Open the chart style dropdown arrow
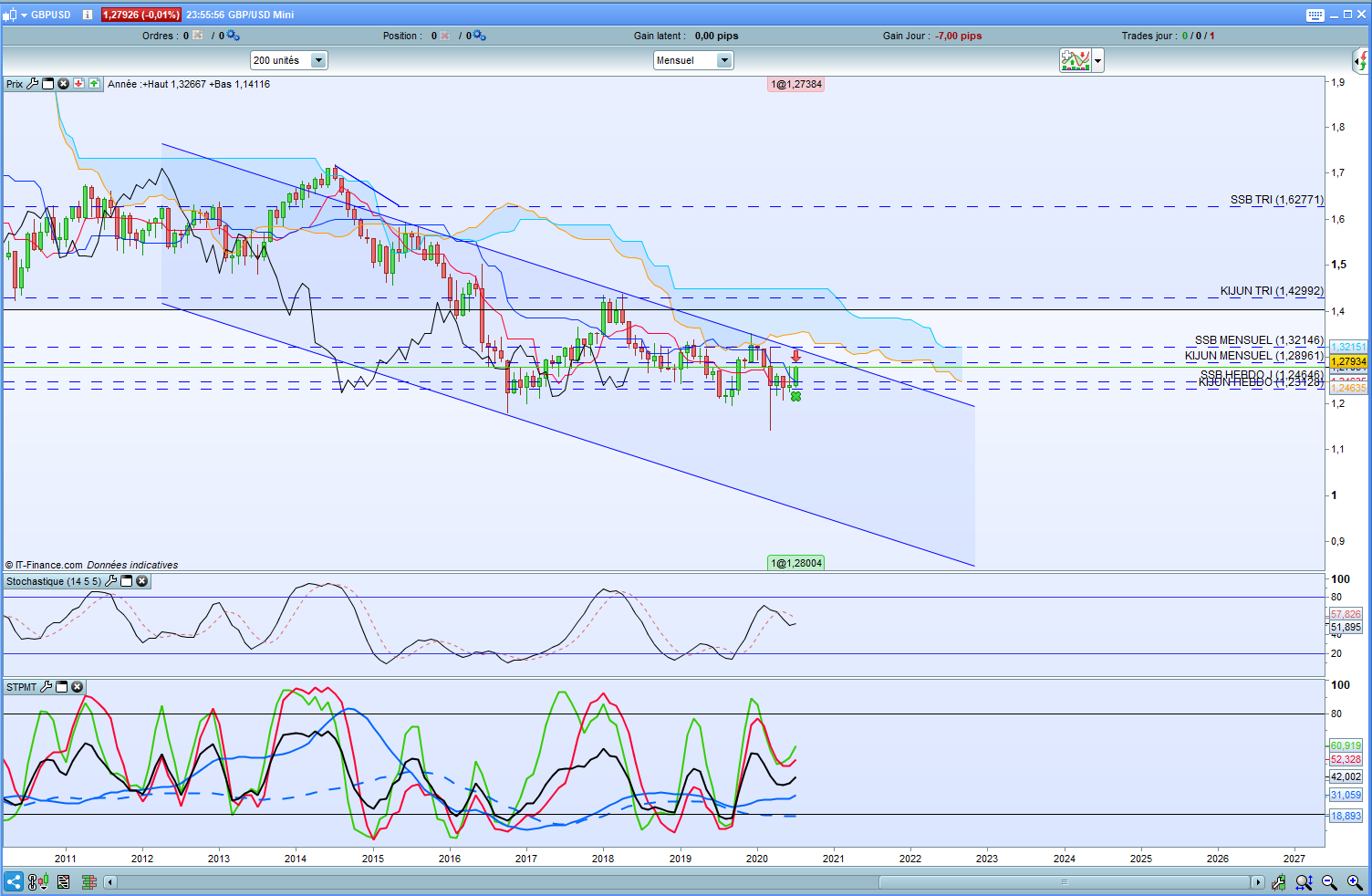This screenshot has width=1372, height=896. coord(23,15)
